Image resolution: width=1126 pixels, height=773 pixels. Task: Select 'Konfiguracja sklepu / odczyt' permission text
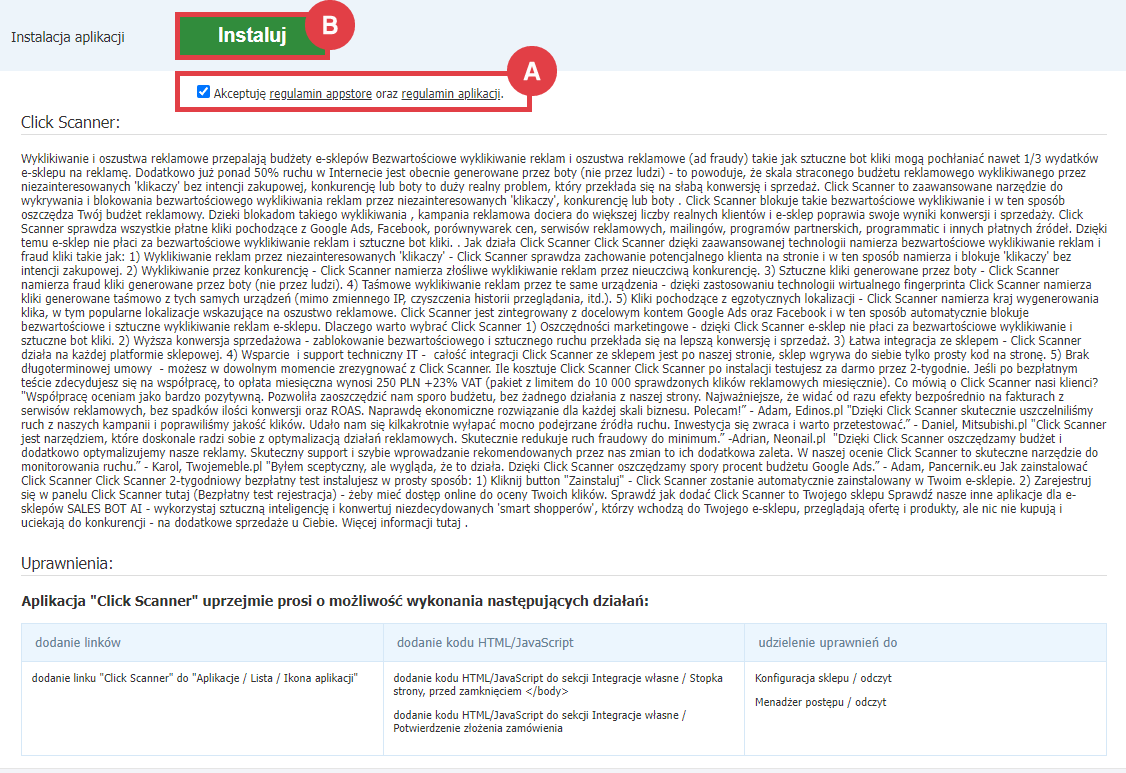point(823,678)
